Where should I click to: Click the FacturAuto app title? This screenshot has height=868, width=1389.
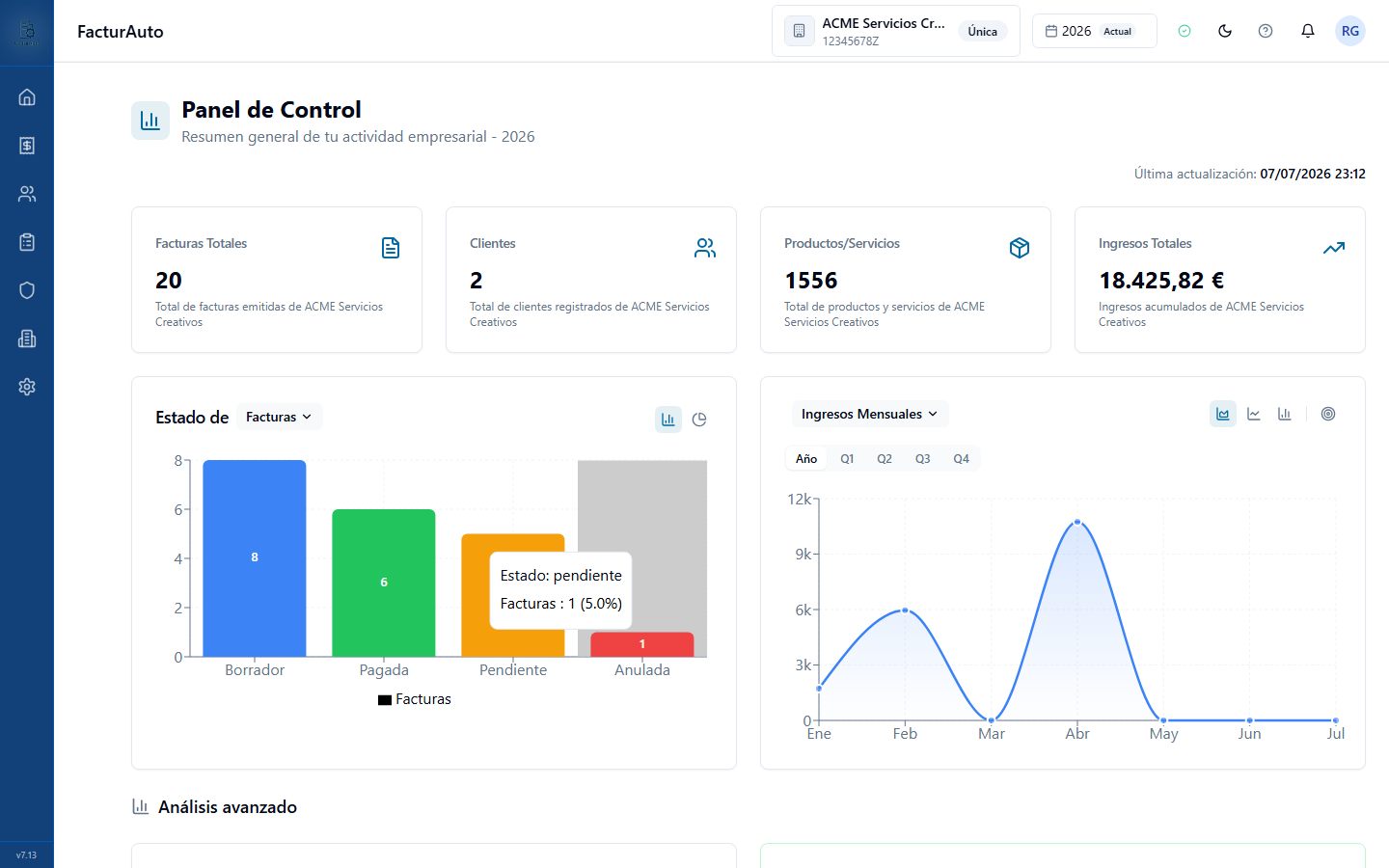(x=121, y=32)
